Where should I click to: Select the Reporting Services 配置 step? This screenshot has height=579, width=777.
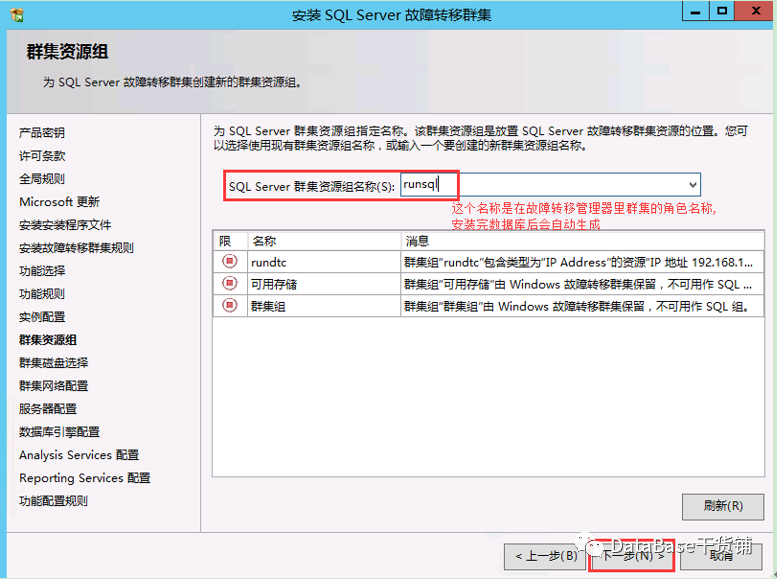click(85, 478)
